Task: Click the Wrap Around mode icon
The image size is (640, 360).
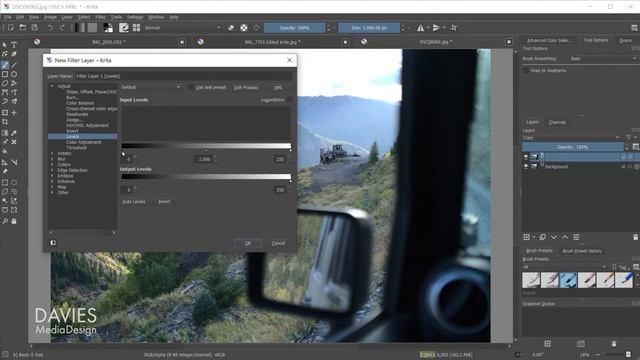Action: point(453,28)
